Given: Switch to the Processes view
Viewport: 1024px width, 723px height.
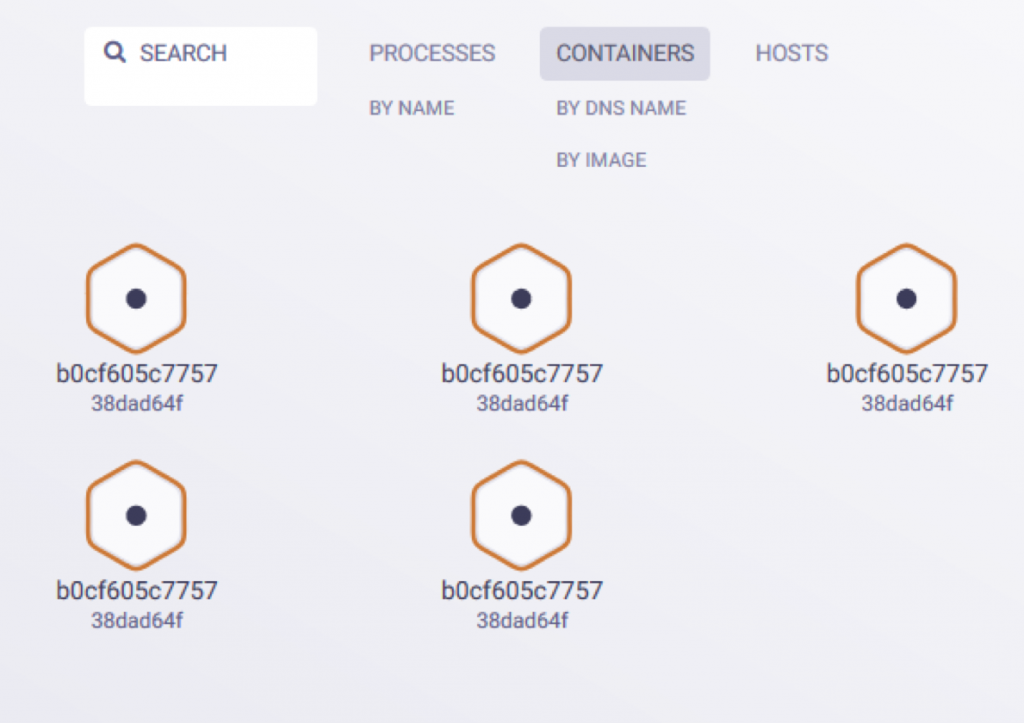Looking at the screenshot, I should click(432, 53).
